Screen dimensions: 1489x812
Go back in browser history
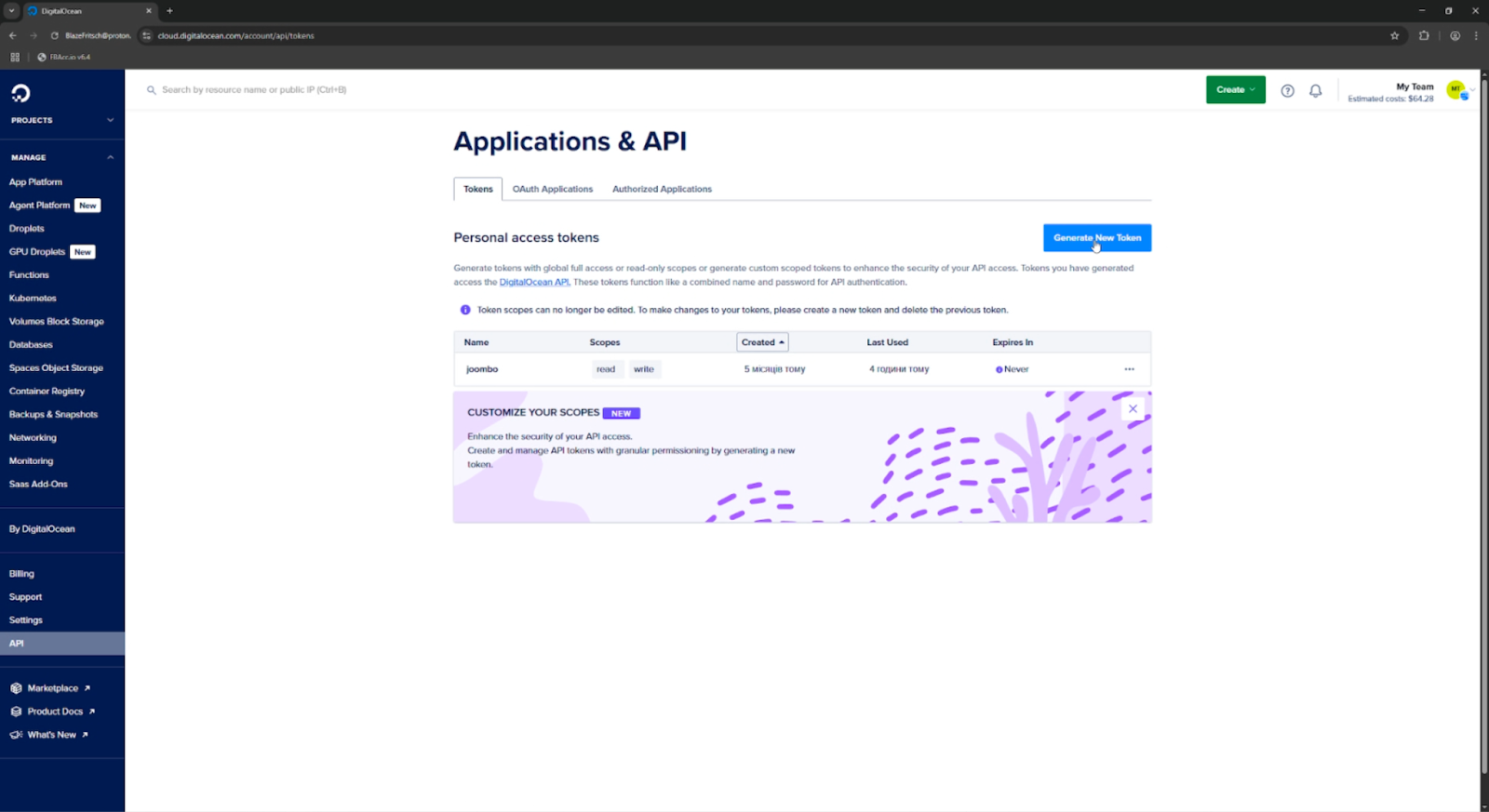click(x=12, y=35)
